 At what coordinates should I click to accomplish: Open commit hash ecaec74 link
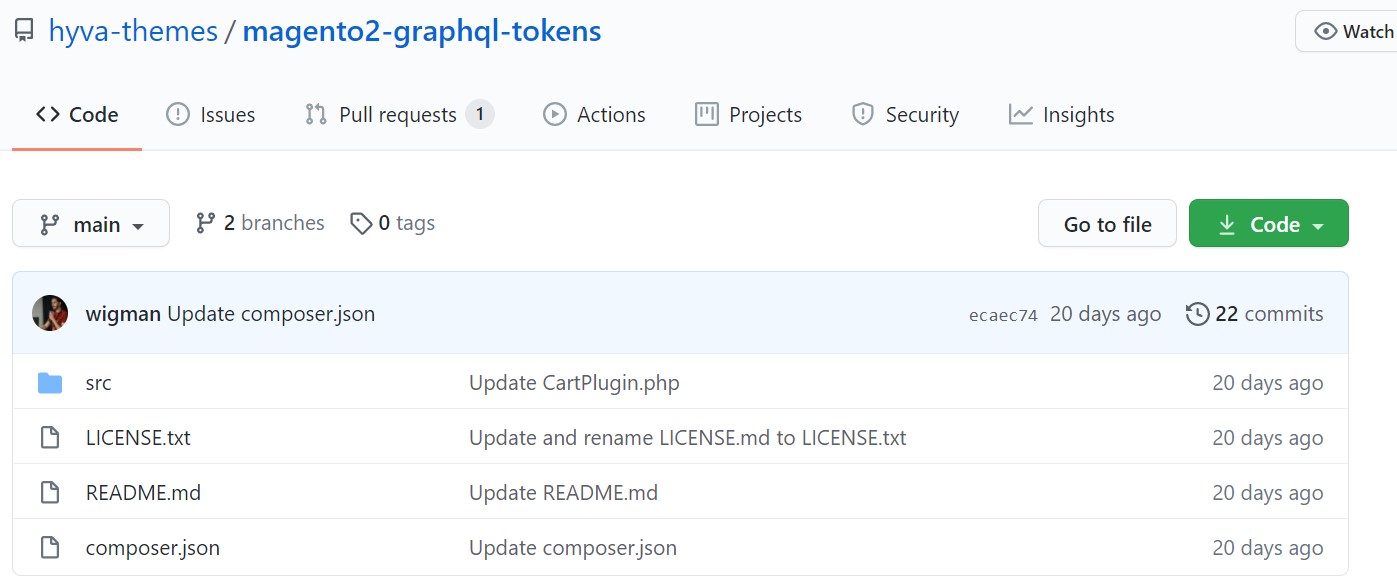[x=1003, y=315]
